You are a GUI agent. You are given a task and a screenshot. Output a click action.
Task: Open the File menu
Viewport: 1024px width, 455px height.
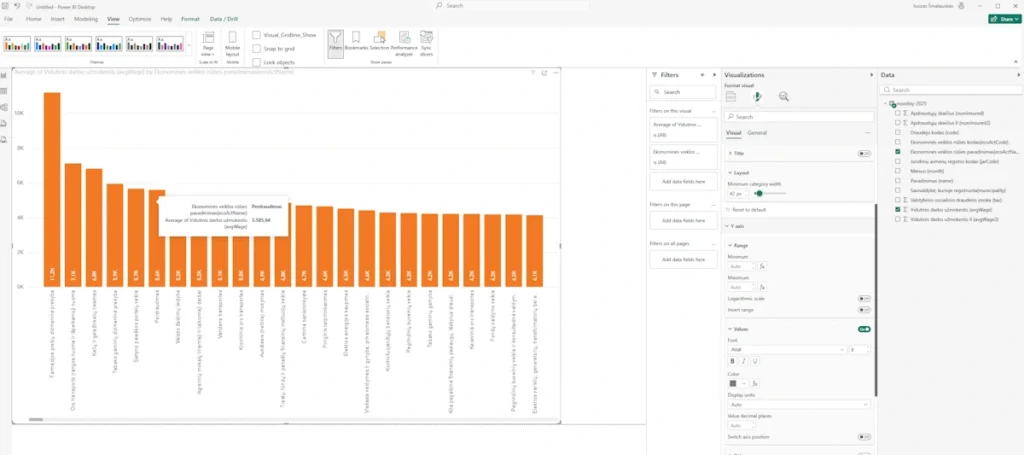[x=8, y=19]
